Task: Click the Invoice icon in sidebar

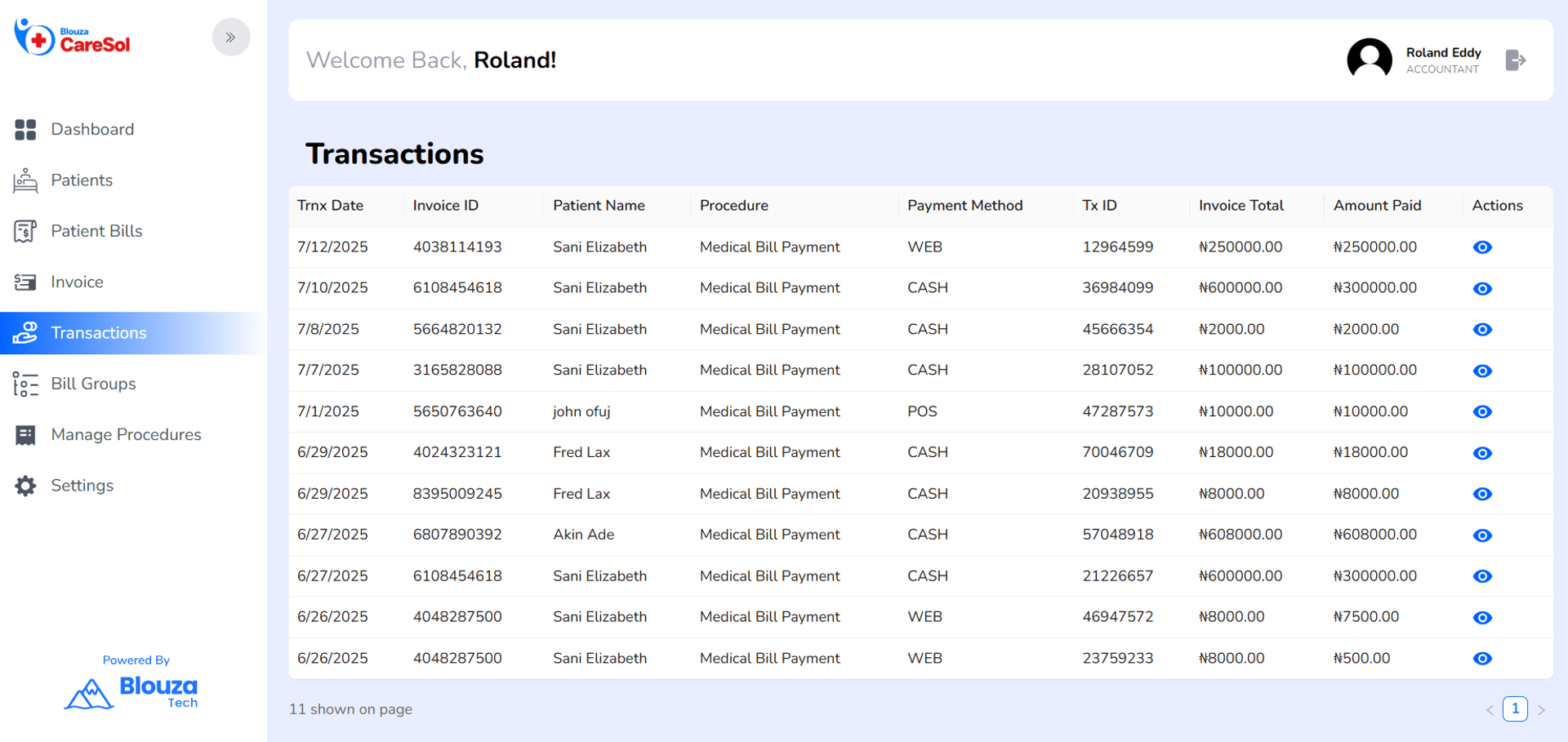Action: 25,282
